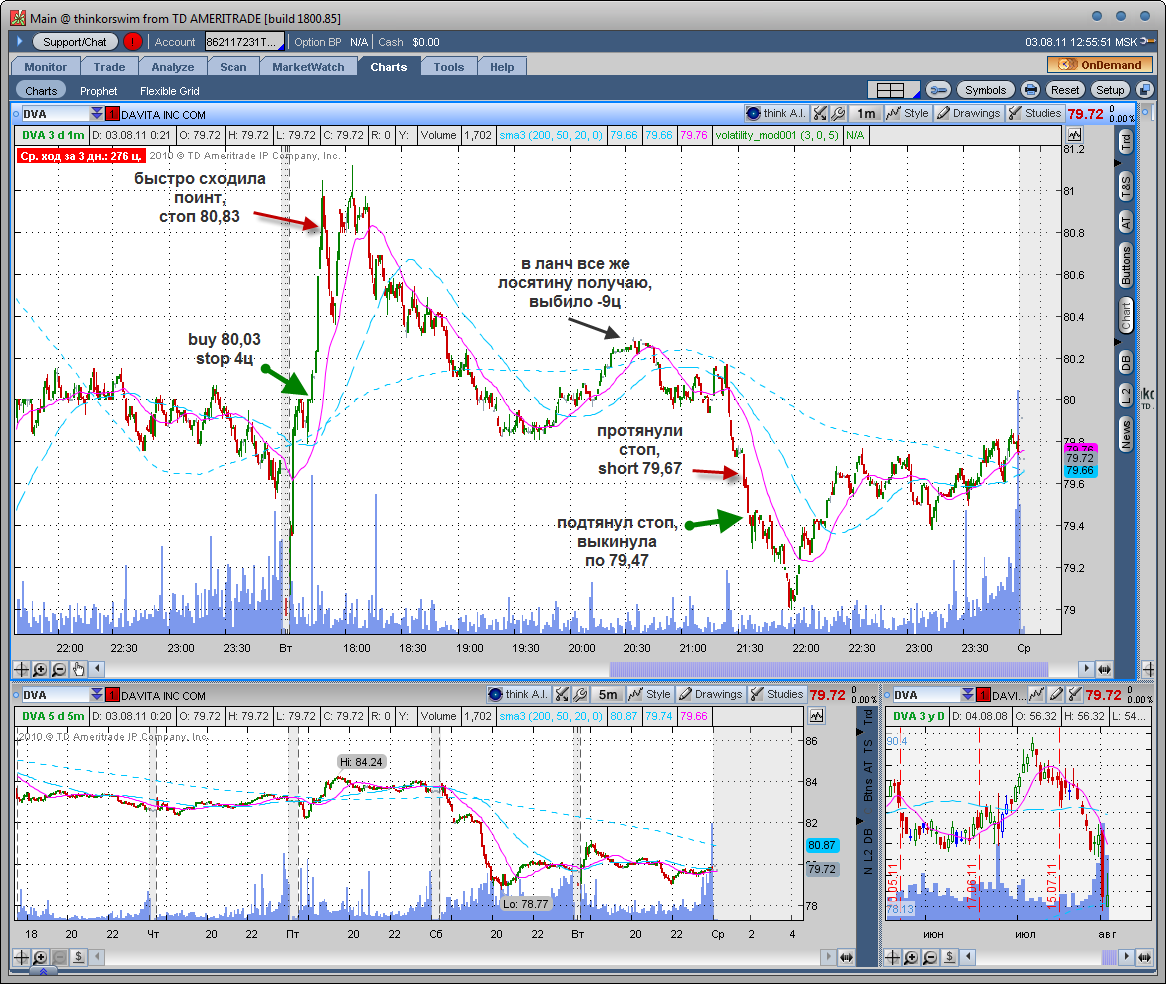The image size is (1166, 984).
Task: Select the pan hand tool
Action: (x=78, y=669)
